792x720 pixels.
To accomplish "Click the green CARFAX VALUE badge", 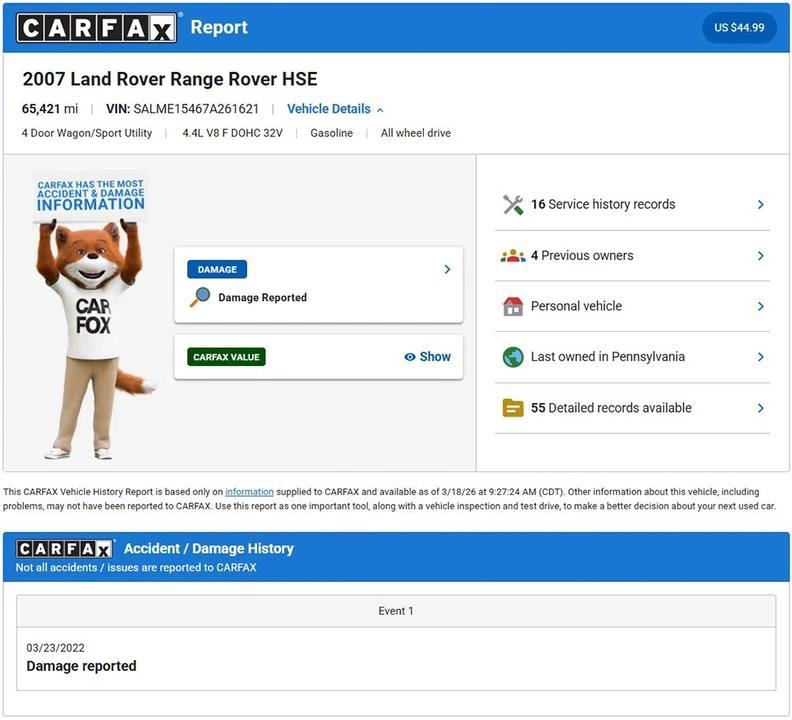I will click(x=226, y=357).
